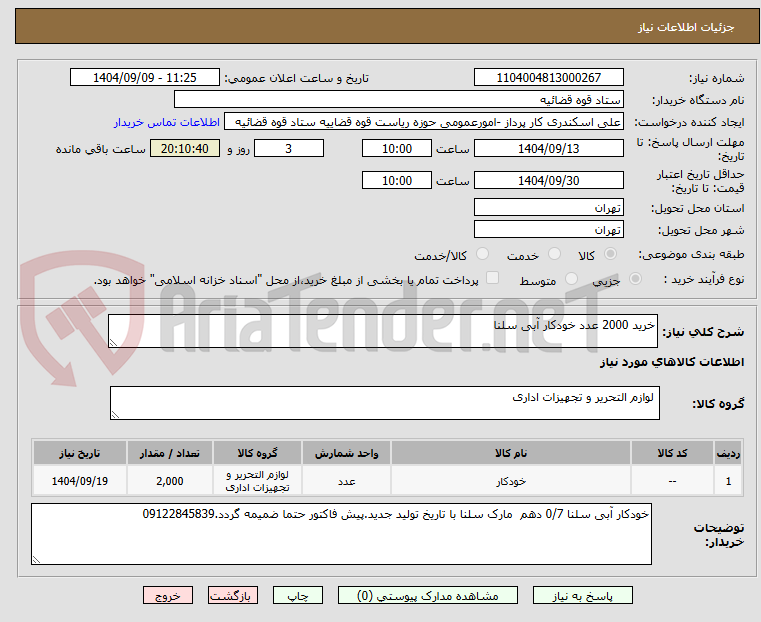Select the جزیی purchase type radio
Viewport: 761px width, 622px height.
[635, 278]
